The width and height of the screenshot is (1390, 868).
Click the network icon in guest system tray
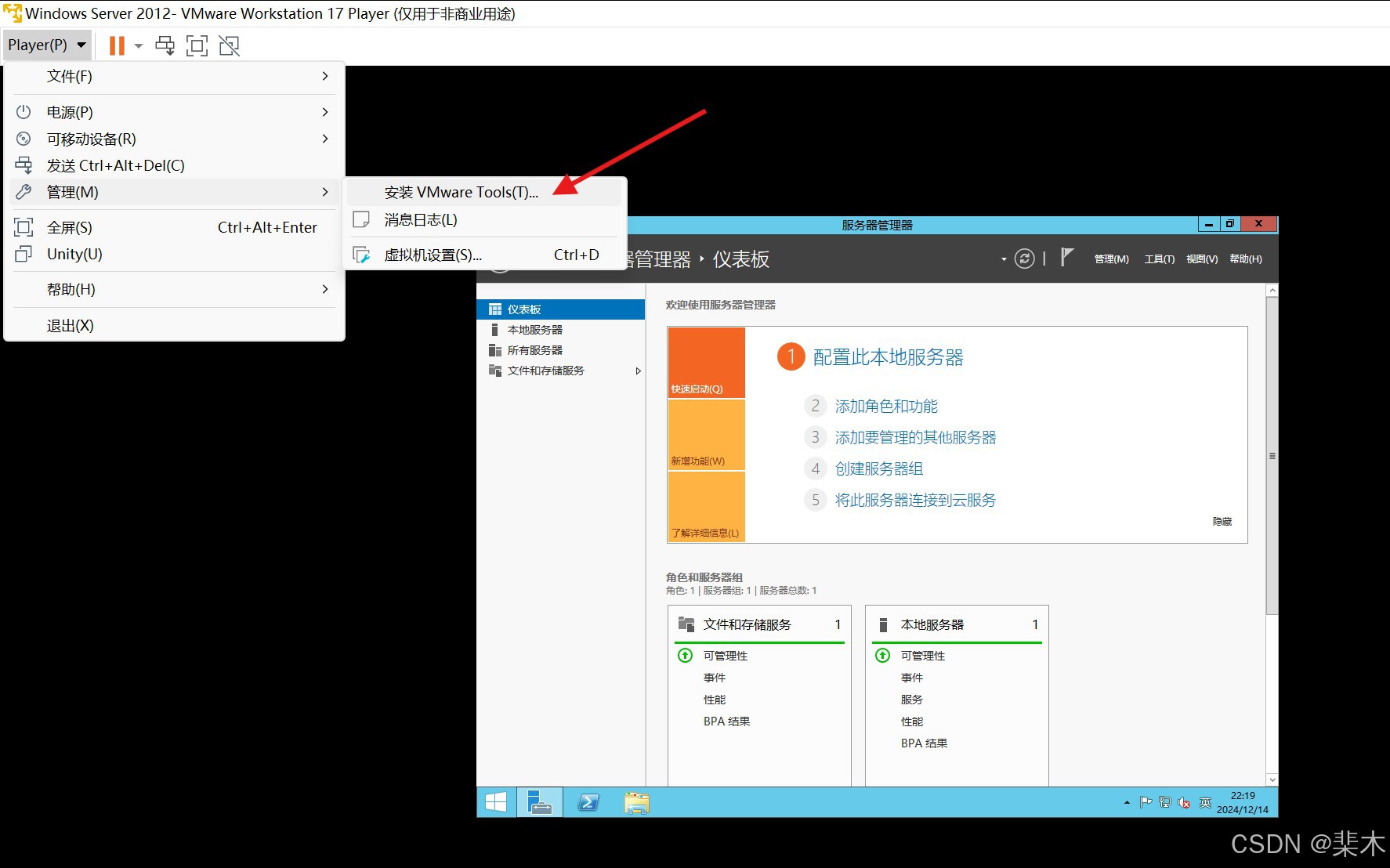point(1165,802)
